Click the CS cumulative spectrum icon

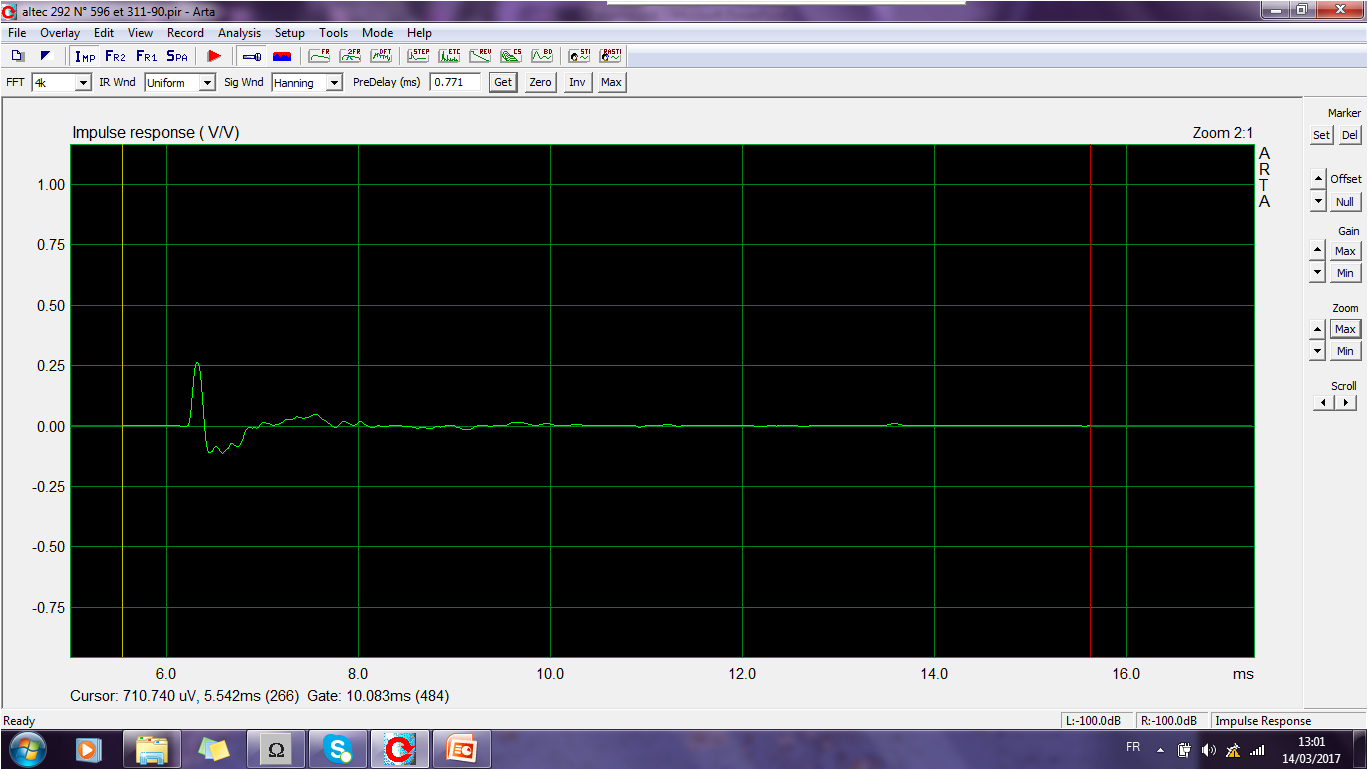511,56
